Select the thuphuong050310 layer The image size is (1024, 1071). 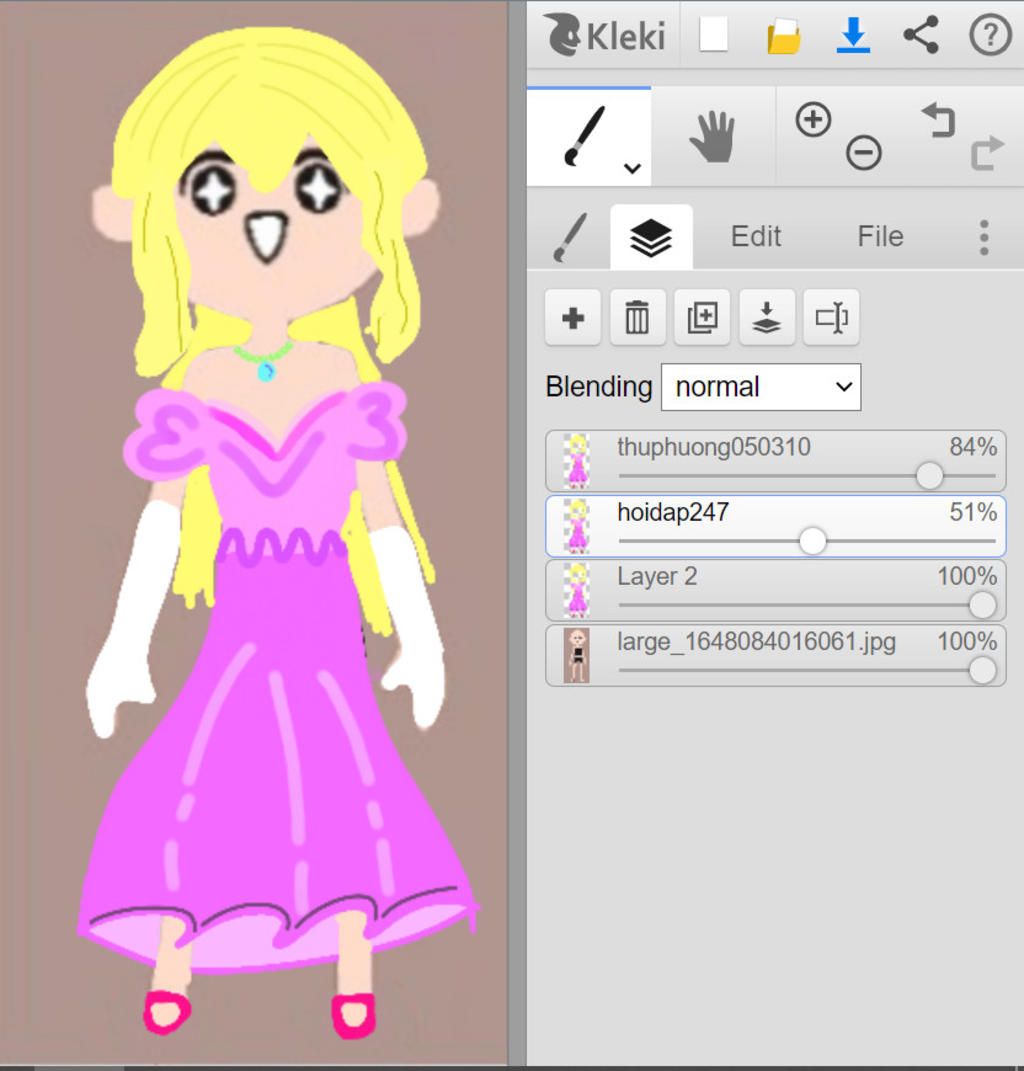[775, 461]
